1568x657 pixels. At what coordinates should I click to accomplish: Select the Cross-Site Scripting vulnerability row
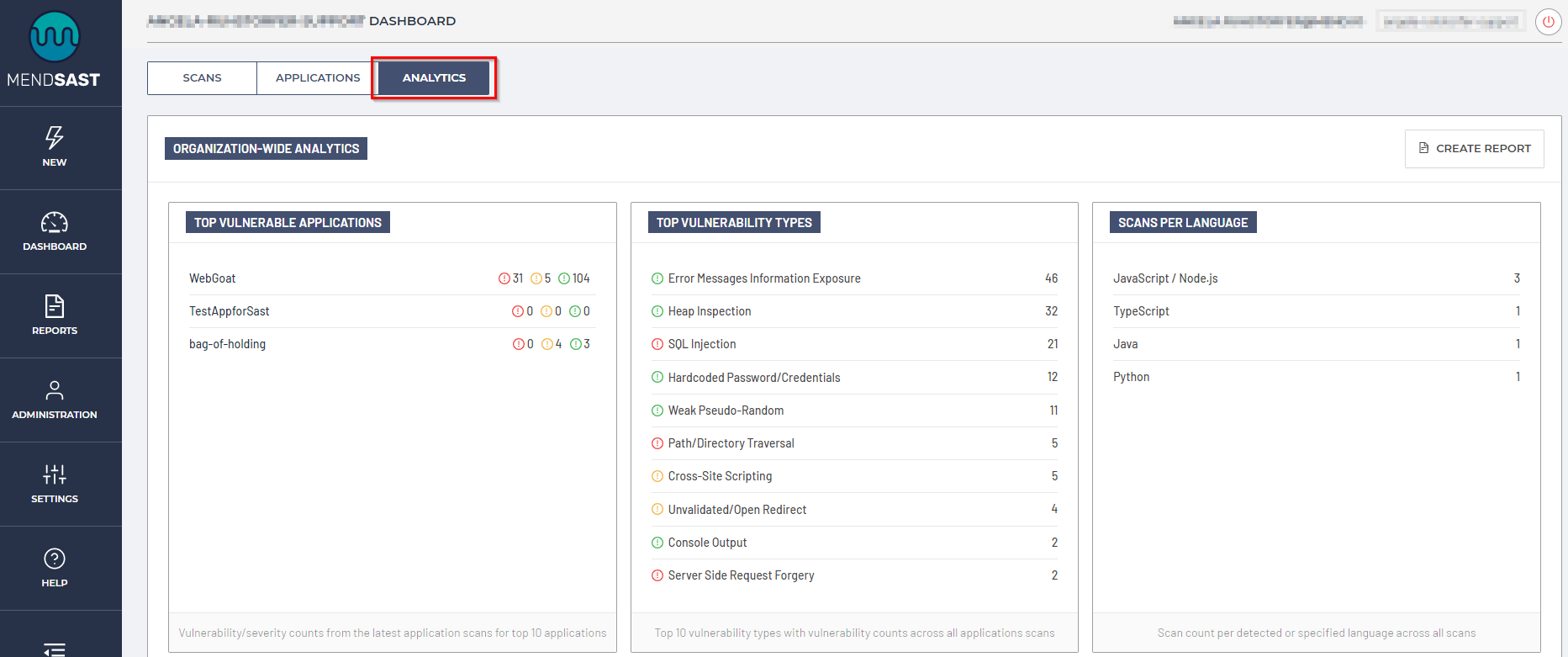tap(720, 476)
